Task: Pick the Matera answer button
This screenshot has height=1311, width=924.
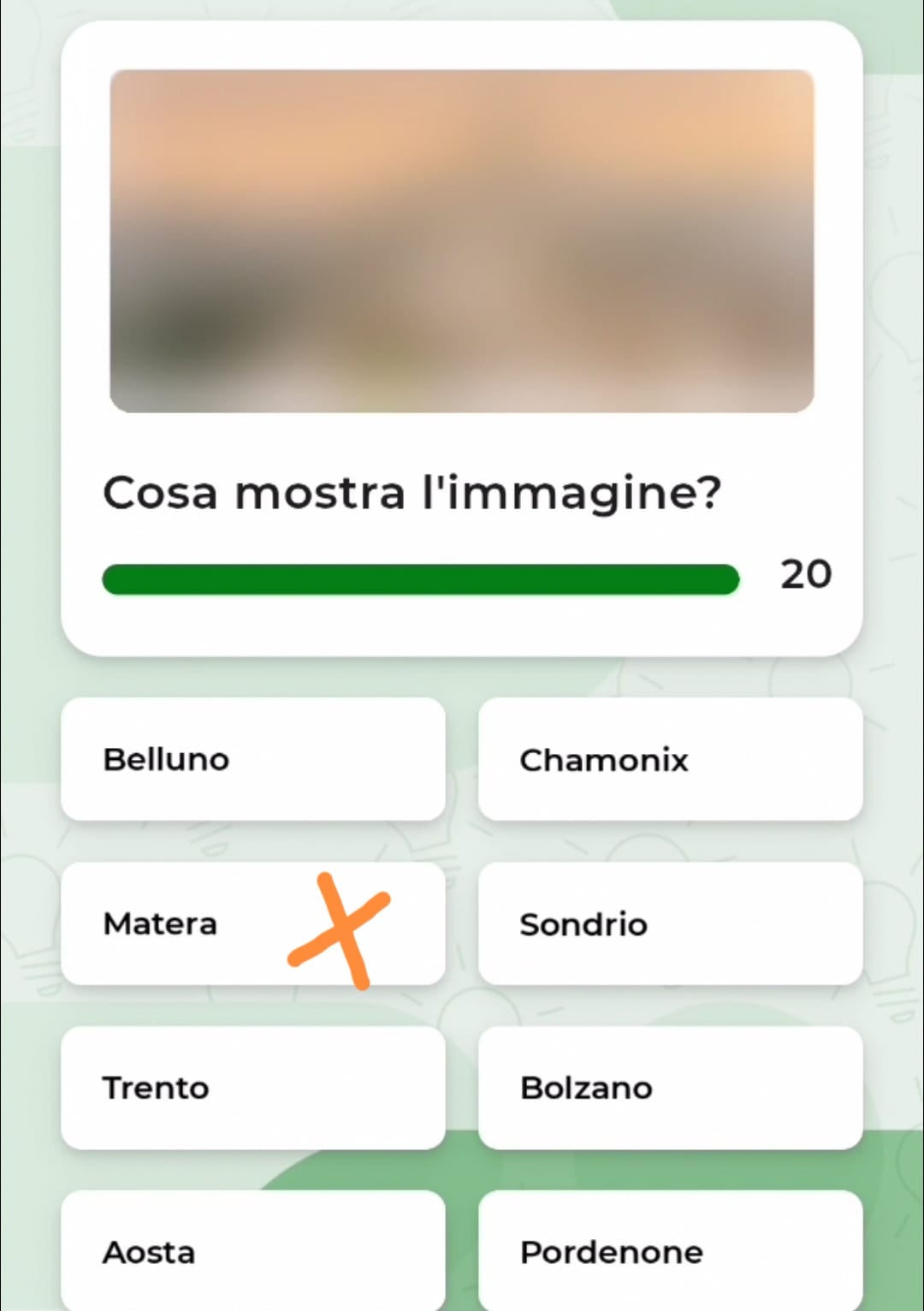Action: [x=188, y=923]
